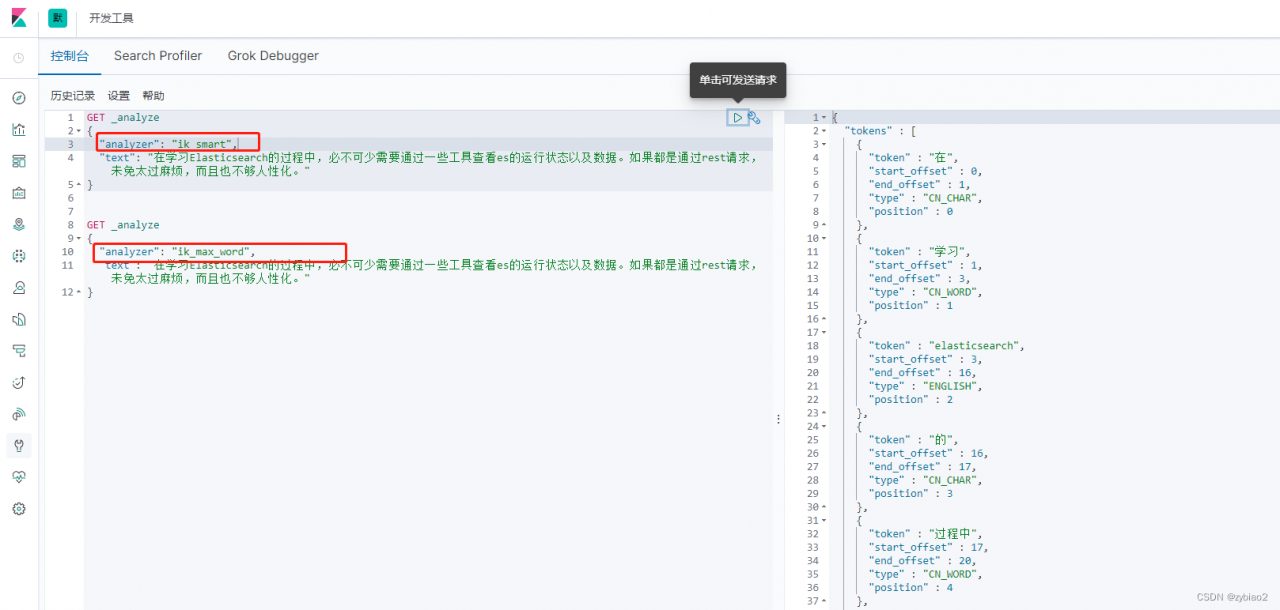This screenshot has height=610, width=1280.
Task: Open Stack Monitoring heartbeat sidebar icon
Action: click(19, 477)
